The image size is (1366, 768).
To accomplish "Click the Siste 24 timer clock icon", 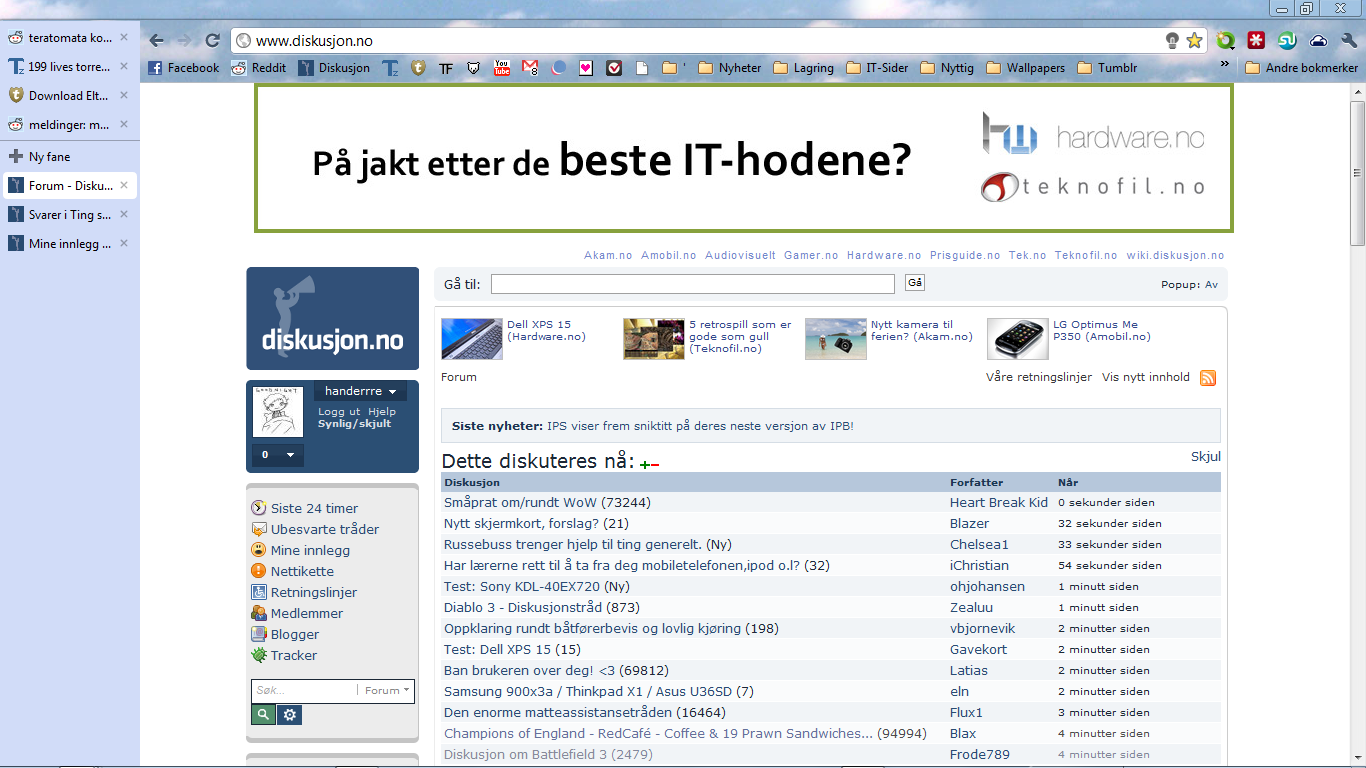I will tap(259, 508).
